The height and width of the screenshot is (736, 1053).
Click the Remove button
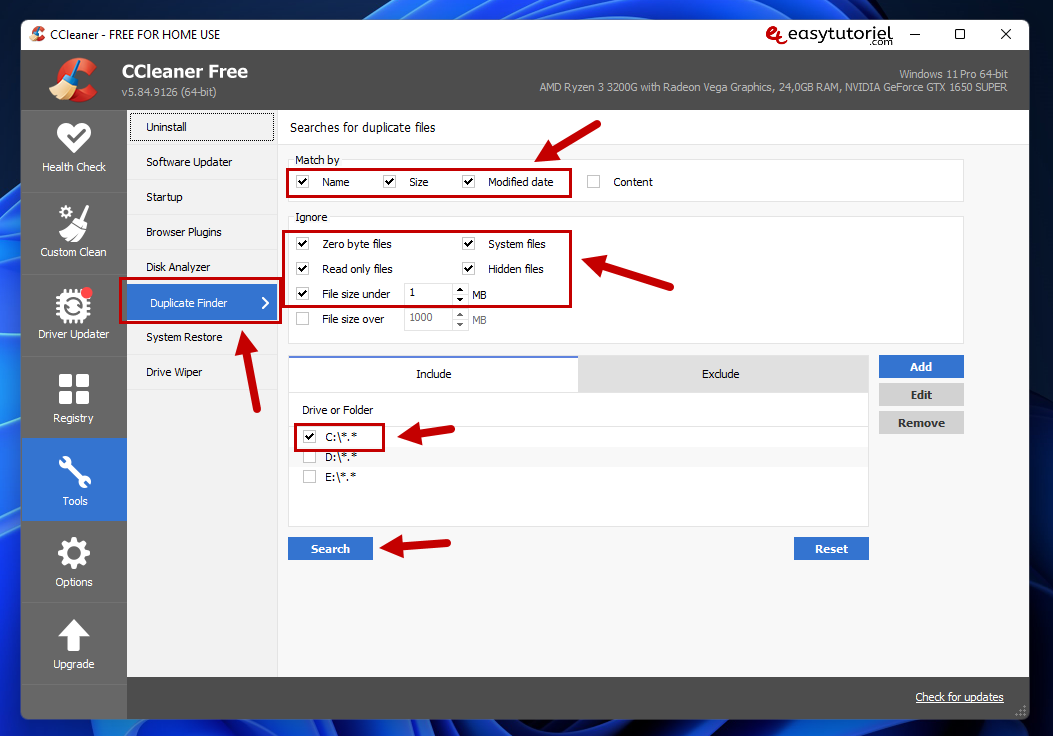coord(921,423)
